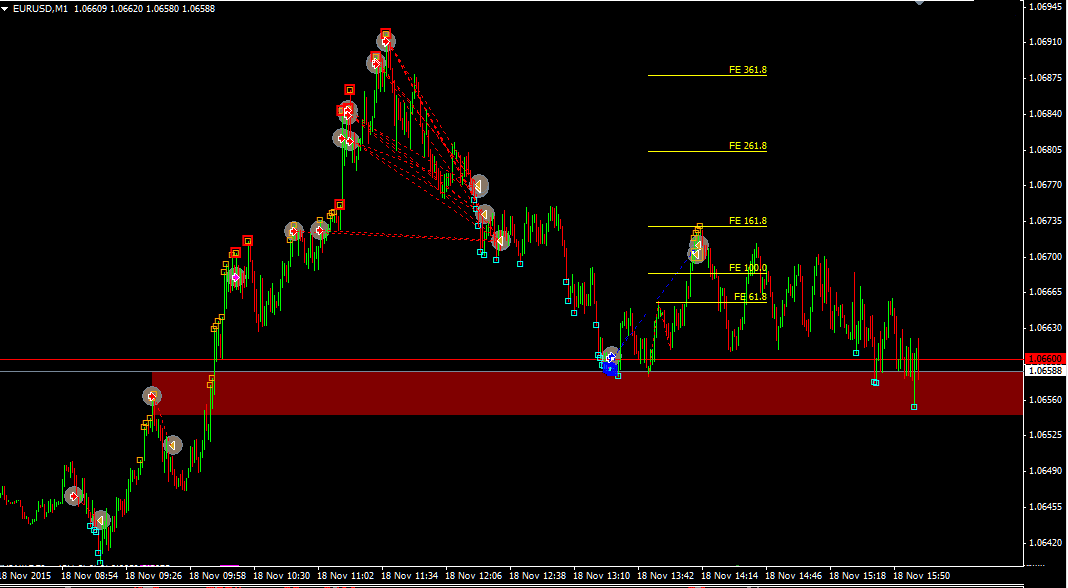Click the 18 Nov 15:18 time label
1068x588 pixels.
pyautogui.click(x=858, y=576)
